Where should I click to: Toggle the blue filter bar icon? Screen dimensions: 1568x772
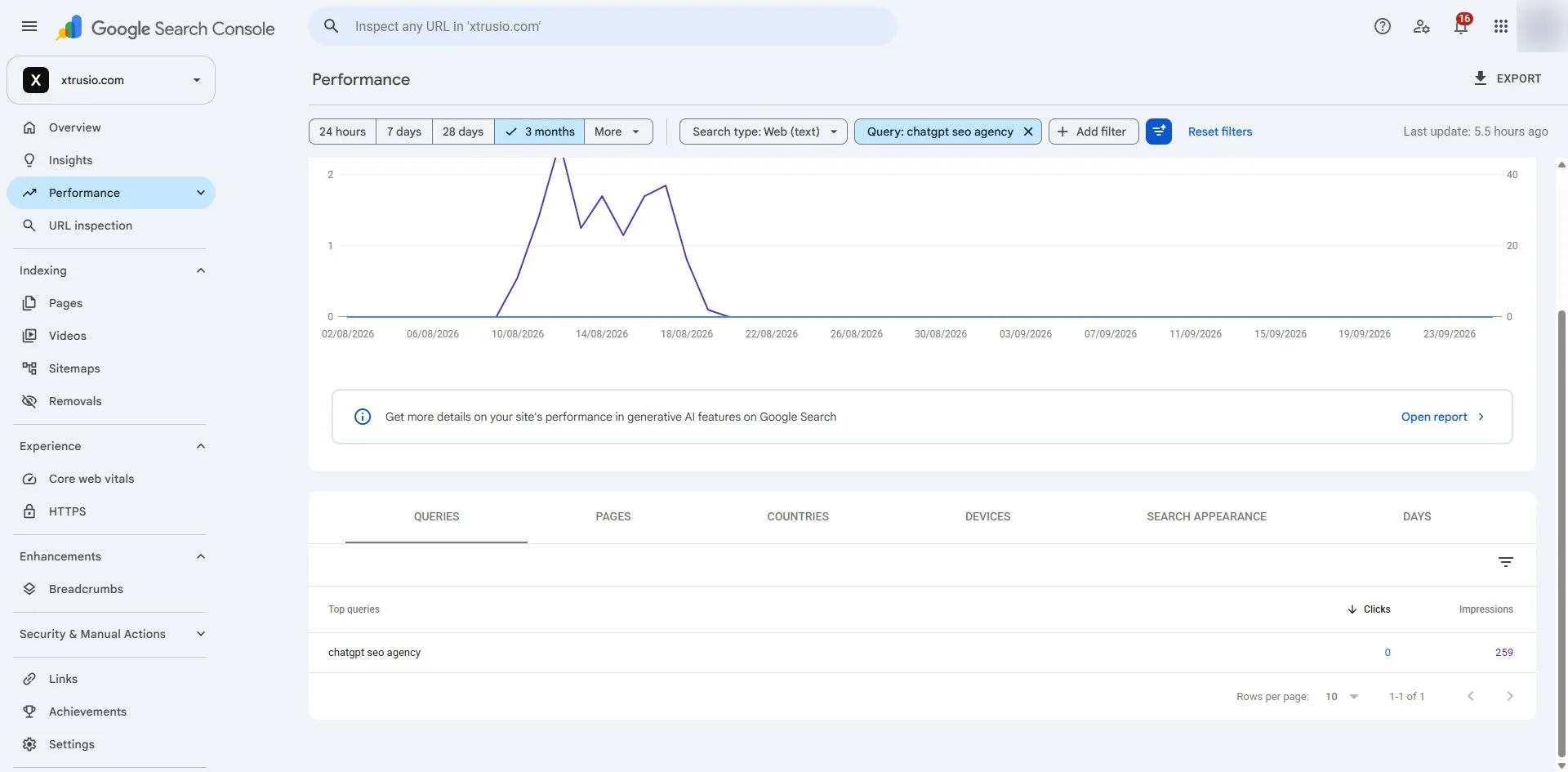[1158, 132]
